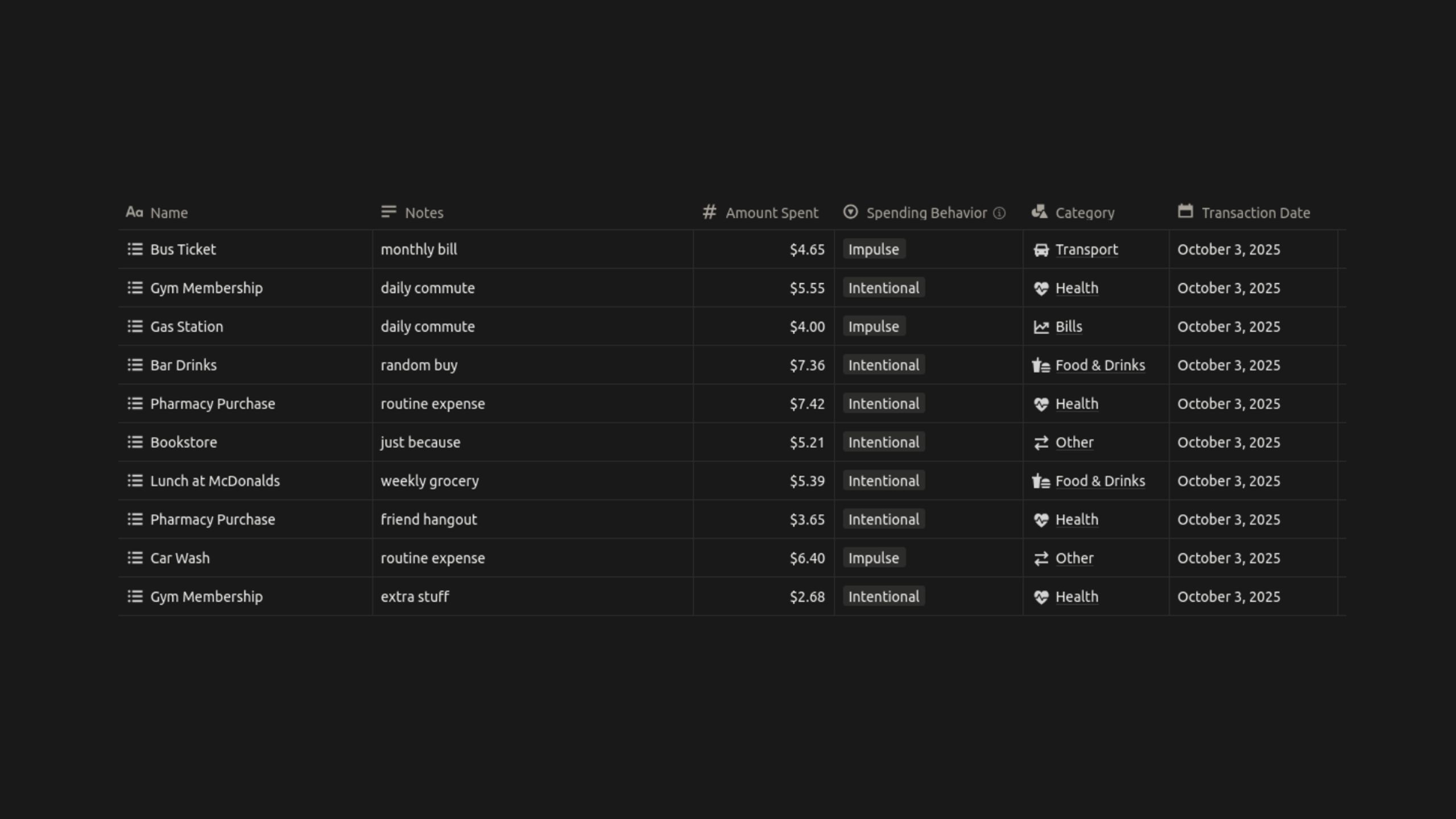Open the Amount Spent column header menu
1456x819 pixels.
764,213
